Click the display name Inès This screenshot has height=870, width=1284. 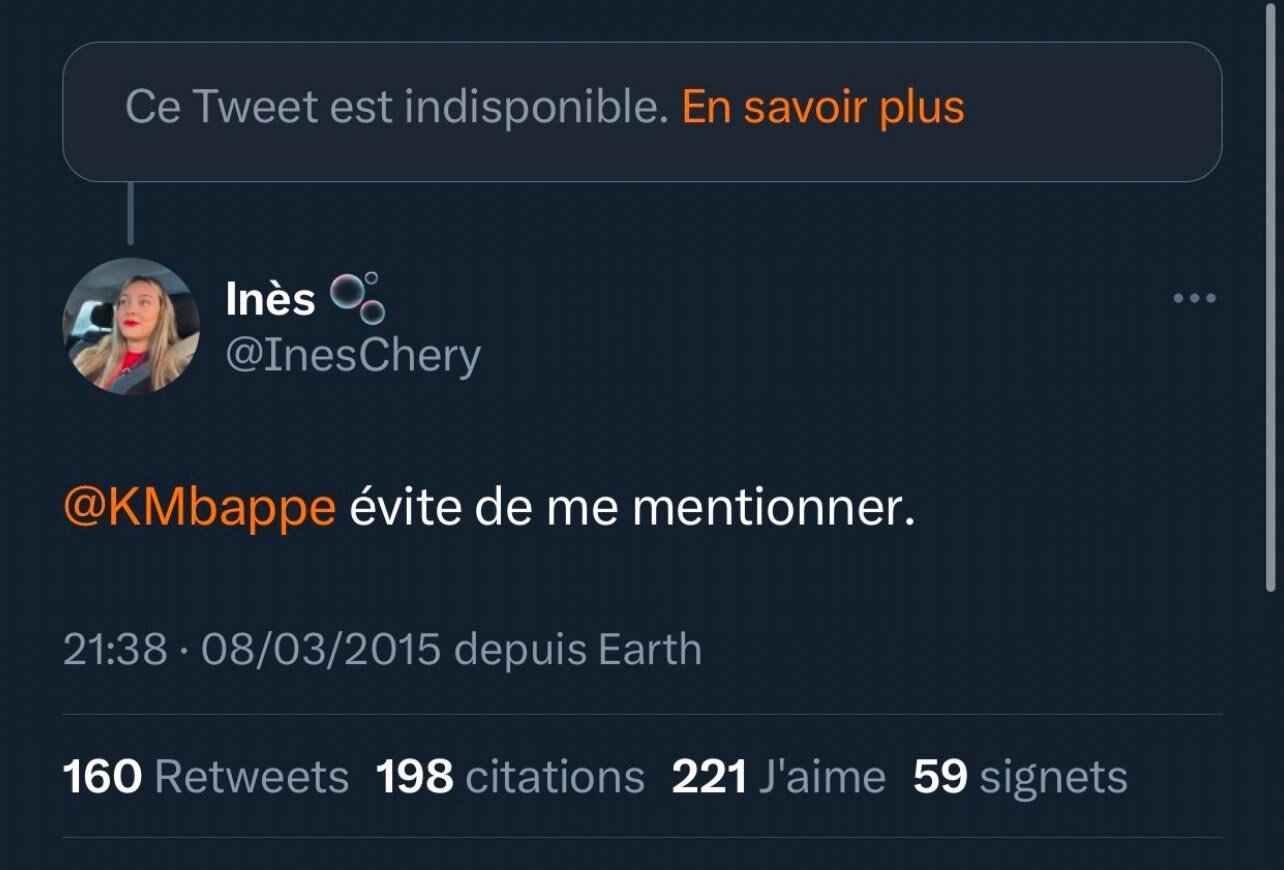270,299
